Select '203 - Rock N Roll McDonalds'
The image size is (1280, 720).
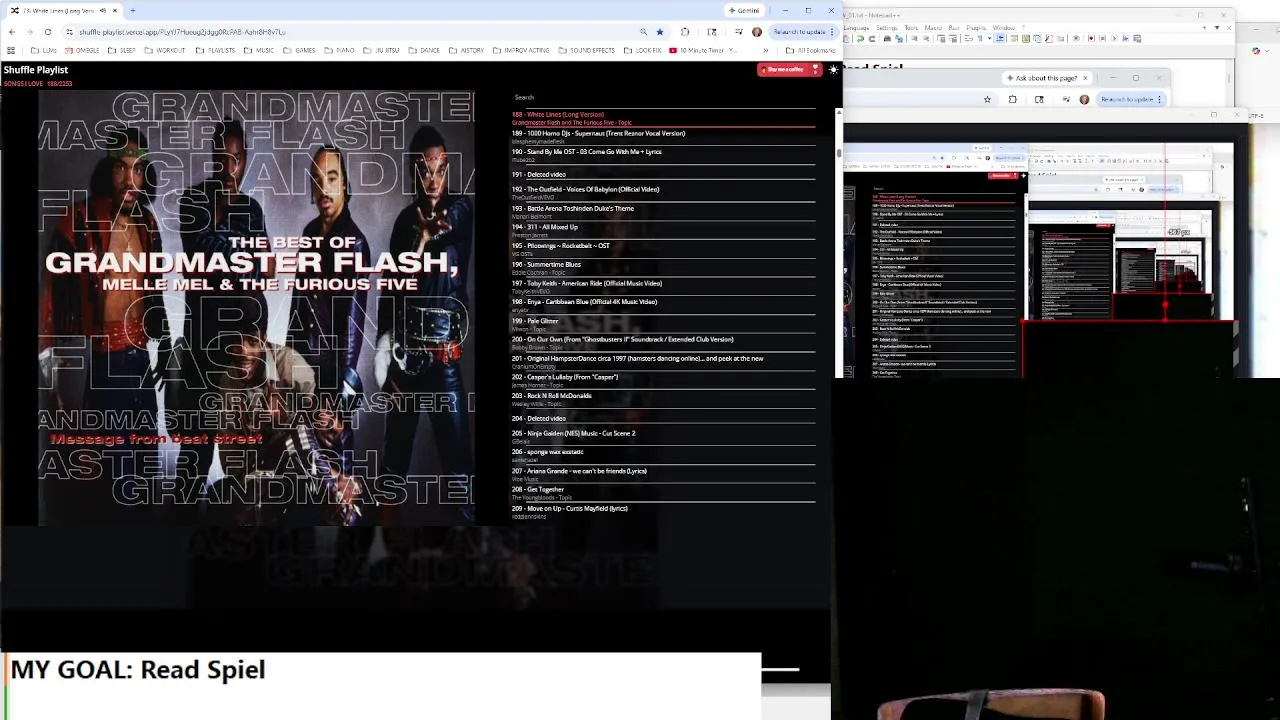click(x=663, y=399)
